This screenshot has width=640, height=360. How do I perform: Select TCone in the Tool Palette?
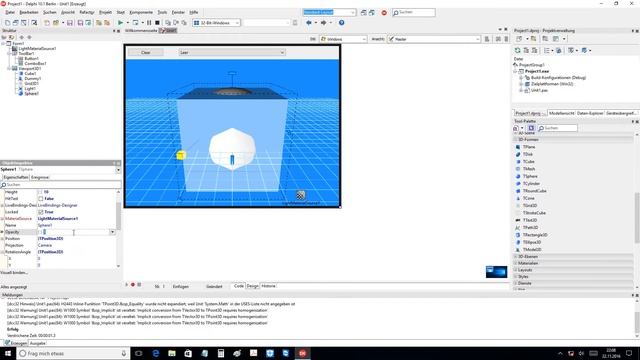(529, 198)
